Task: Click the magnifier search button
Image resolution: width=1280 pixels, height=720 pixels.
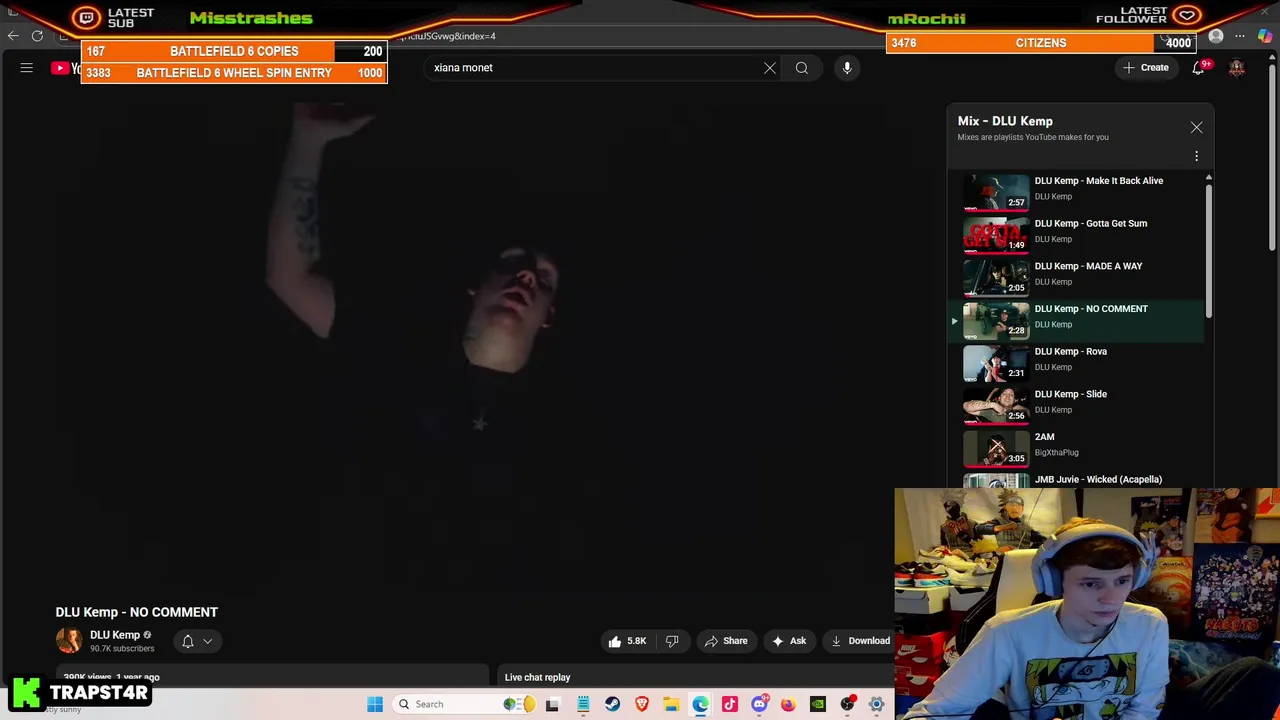Action: (x=802, y=68)
